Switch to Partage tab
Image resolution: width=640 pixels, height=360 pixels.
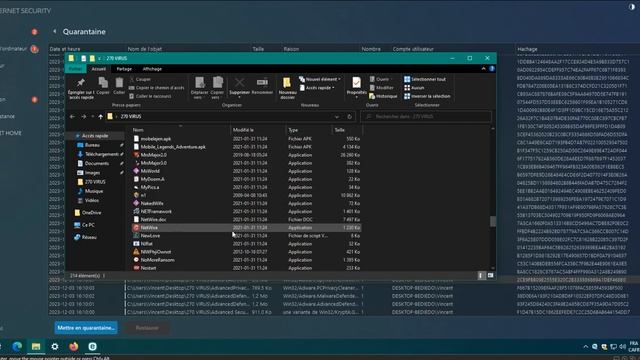coord(124,69)
